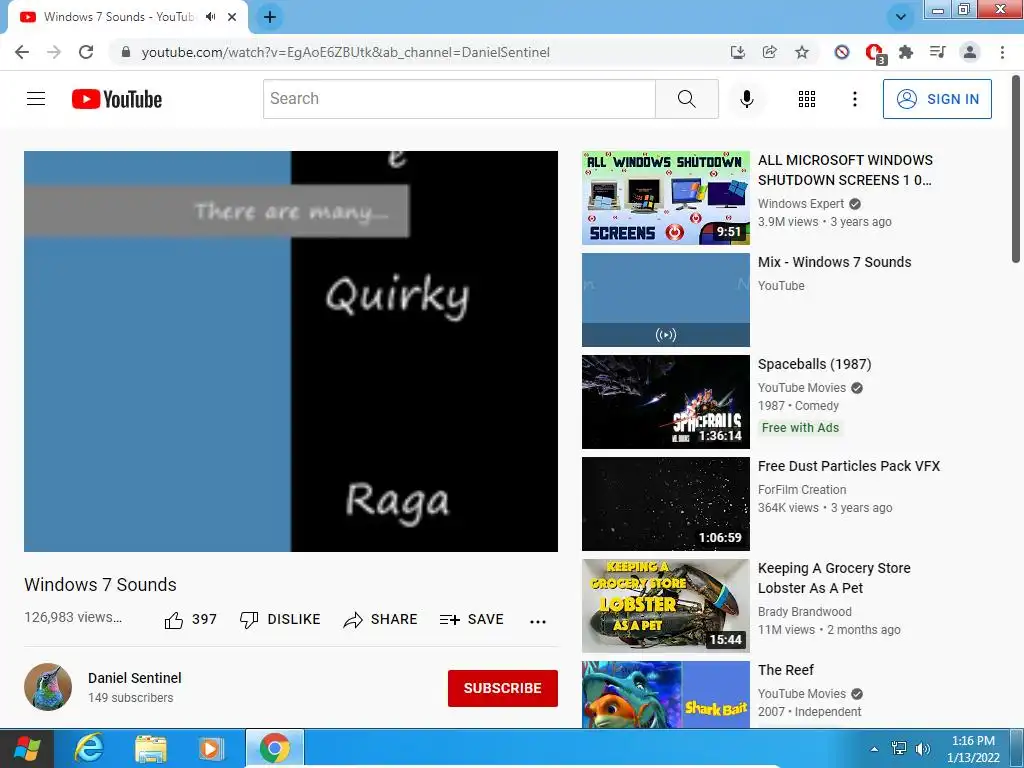Click the YouTube Search field
The image size is (1024, 768).
point(459,99)
